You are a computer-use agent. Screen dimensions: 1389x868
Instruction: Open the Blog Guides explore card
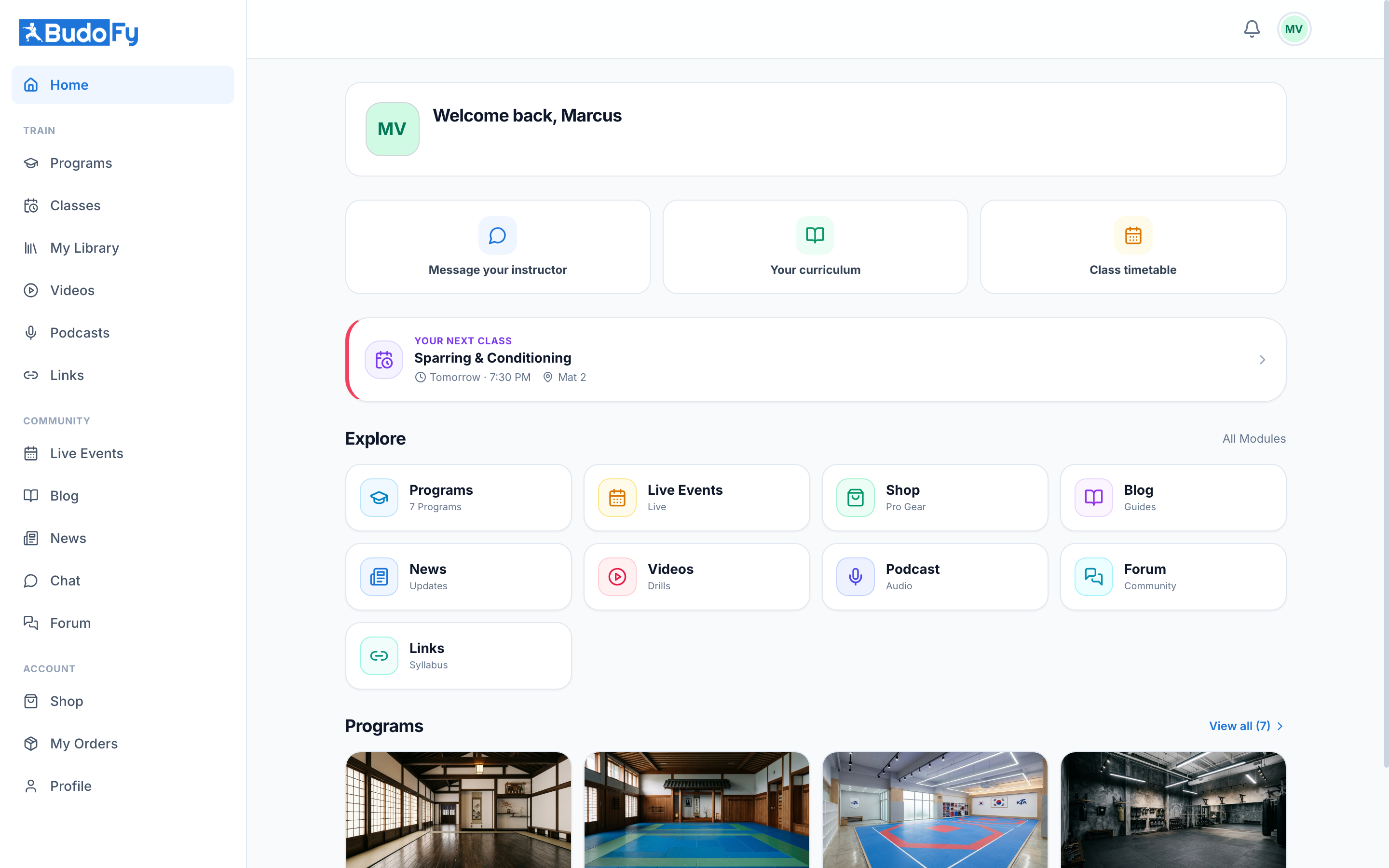[1173, 497]
